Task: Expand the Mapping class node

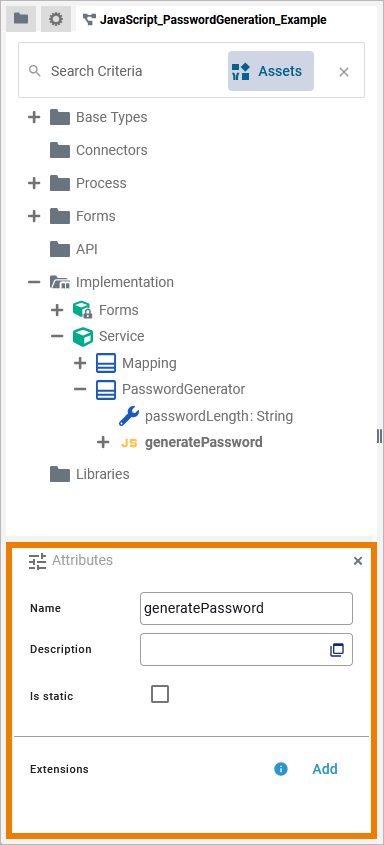Action: [x=80, y=363]
